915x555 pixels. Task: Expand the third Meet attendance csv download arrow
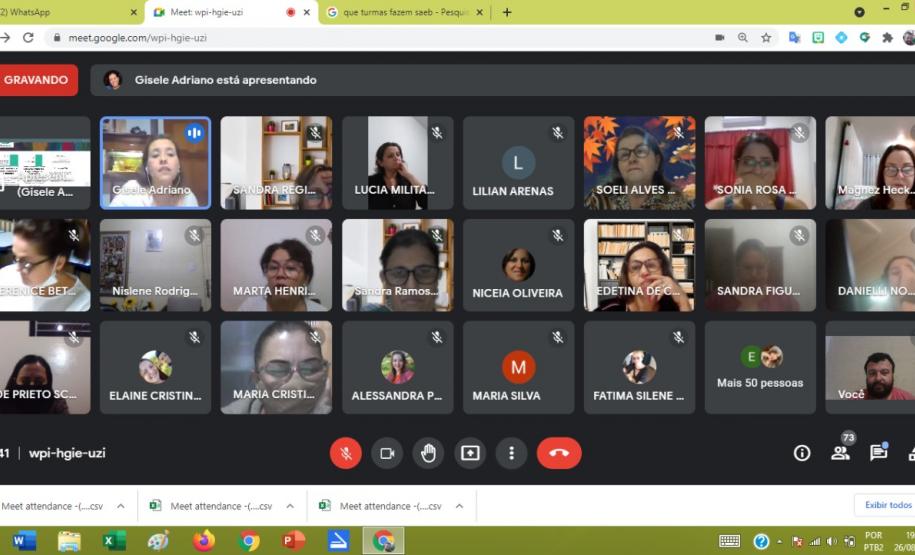(x=459, y=506)
